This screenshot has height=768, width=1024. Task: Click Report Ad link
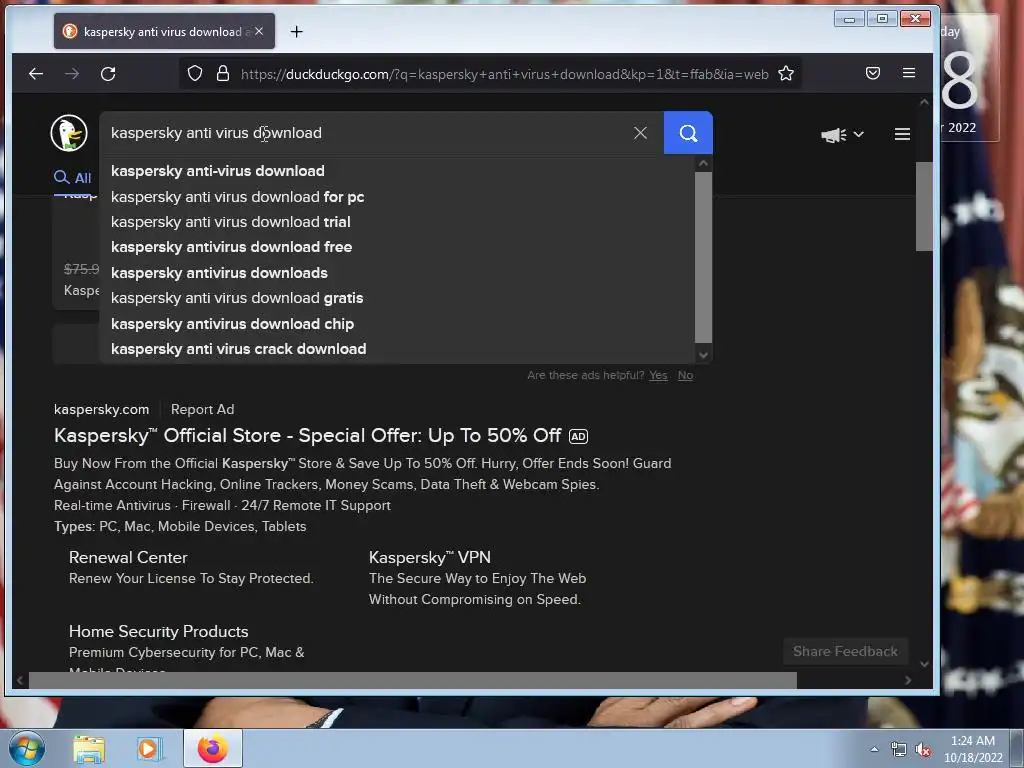[202, 409]
